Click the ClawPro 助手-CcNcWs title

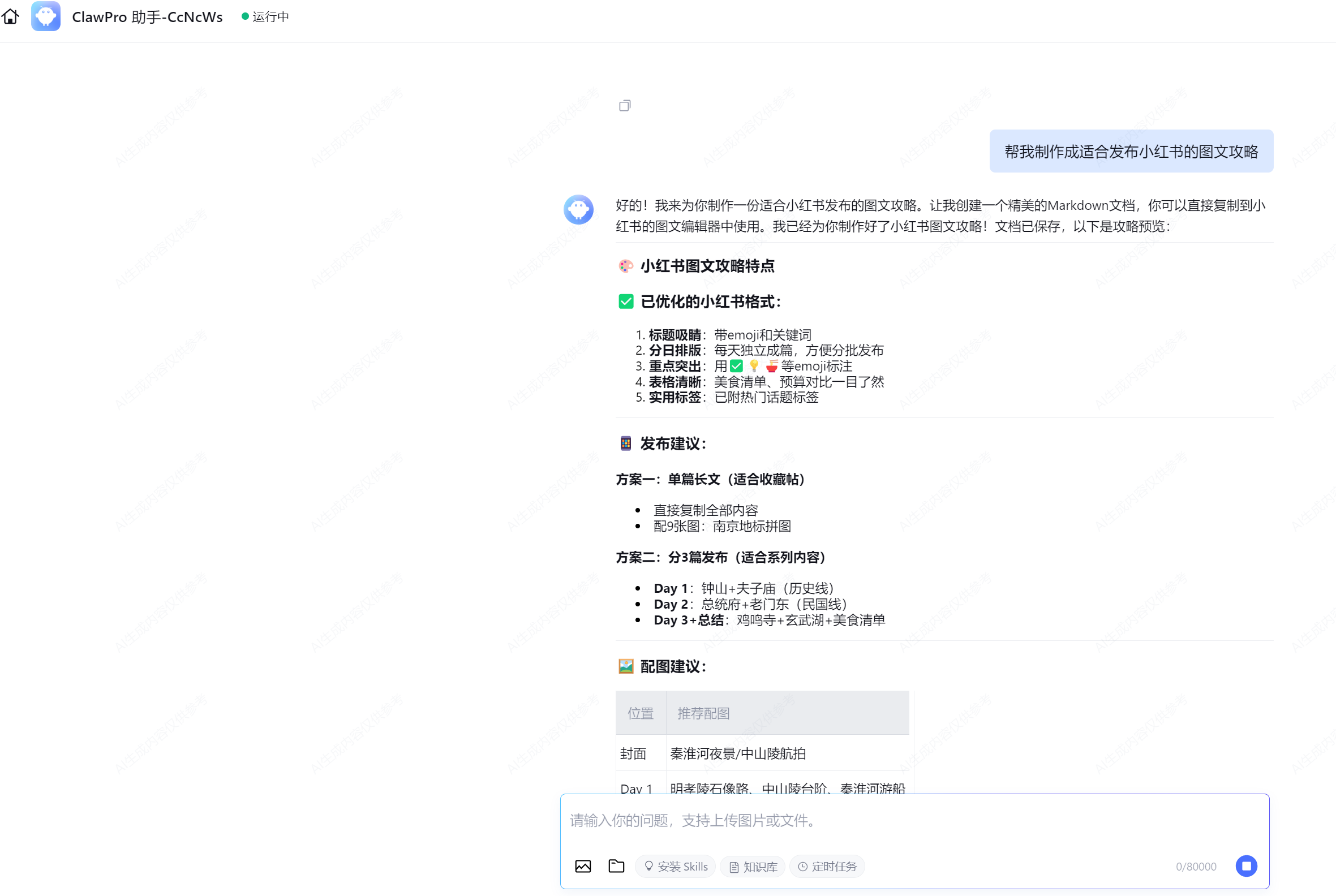[x=147, y=17]
